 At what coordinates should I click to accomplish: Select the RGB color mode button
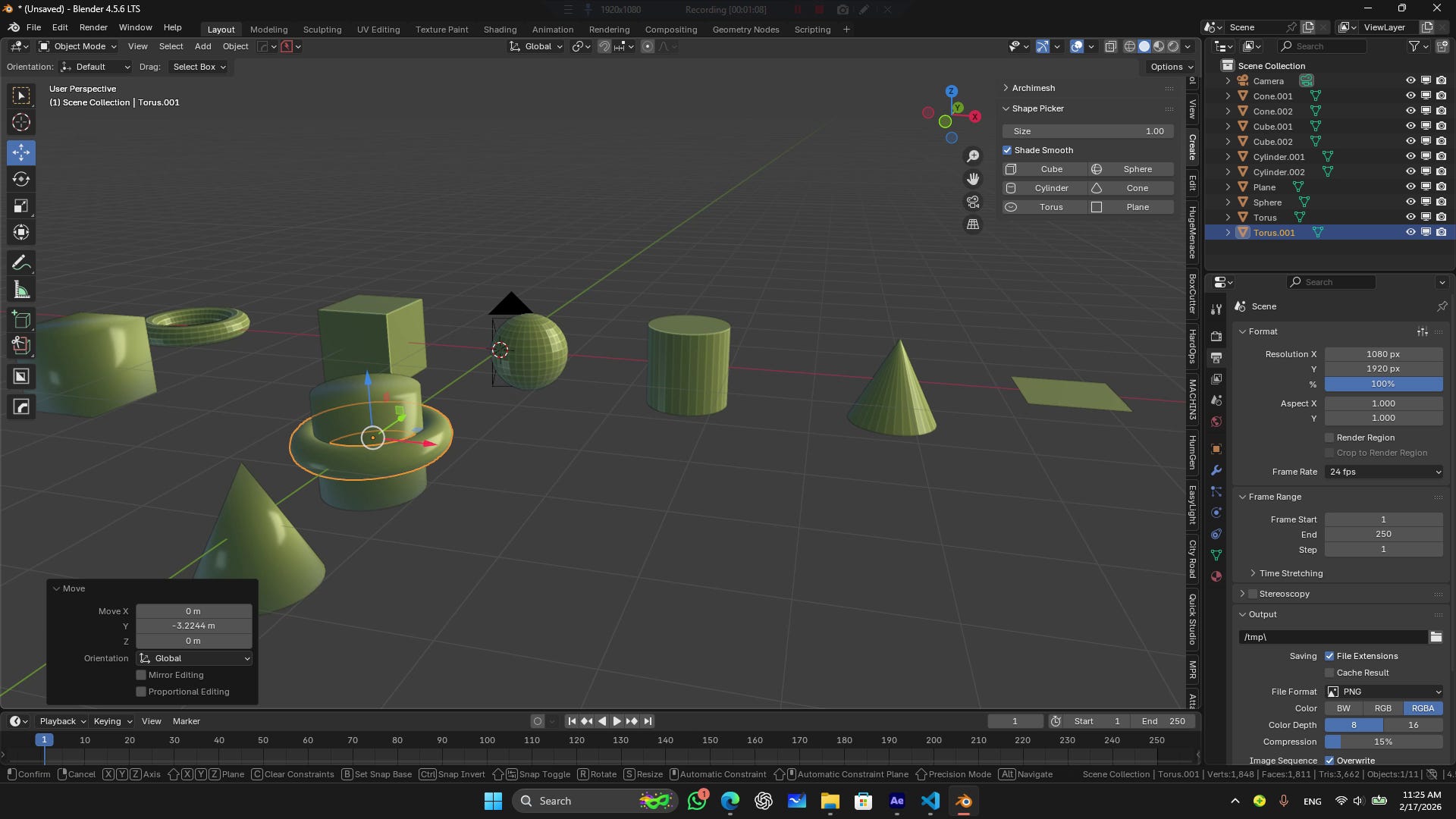click(x=1383, y=708)
